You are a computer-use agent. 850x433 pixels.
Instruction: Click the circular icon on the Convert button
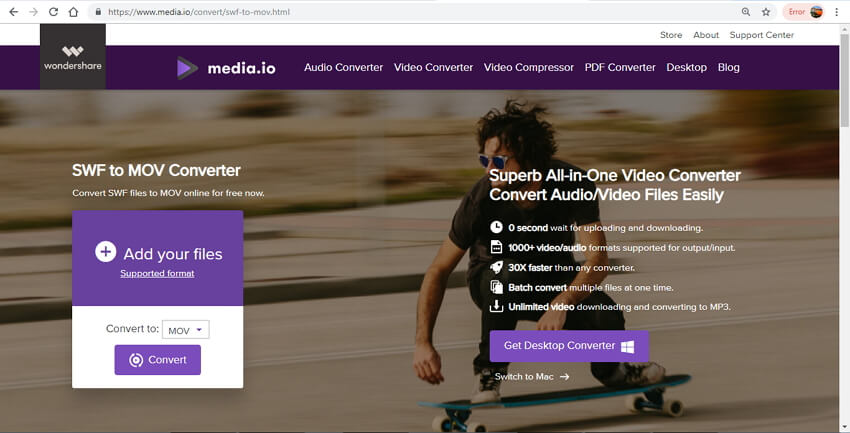136,360
